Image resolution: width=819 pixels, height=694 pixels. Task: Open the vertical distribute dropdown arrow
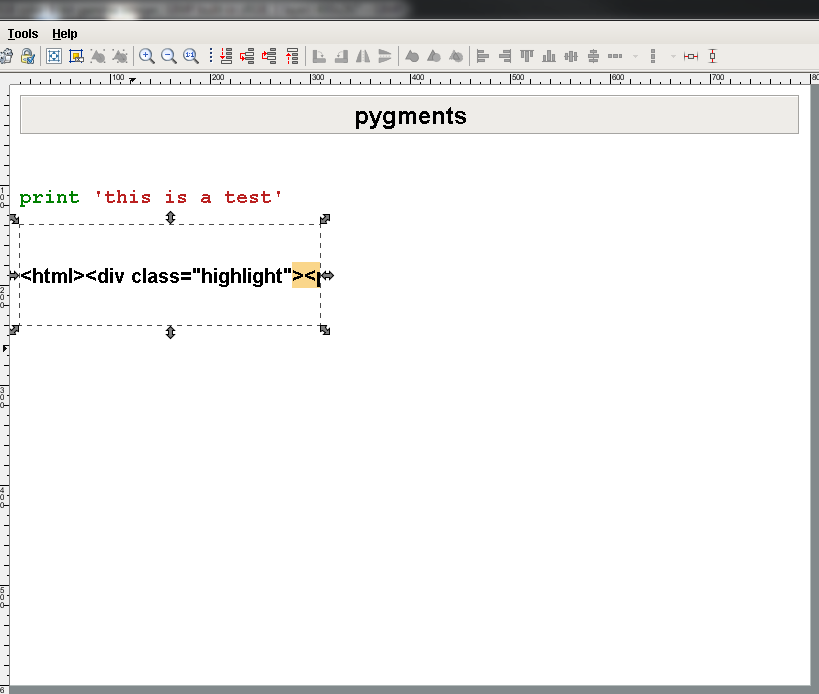coord(673,56)
